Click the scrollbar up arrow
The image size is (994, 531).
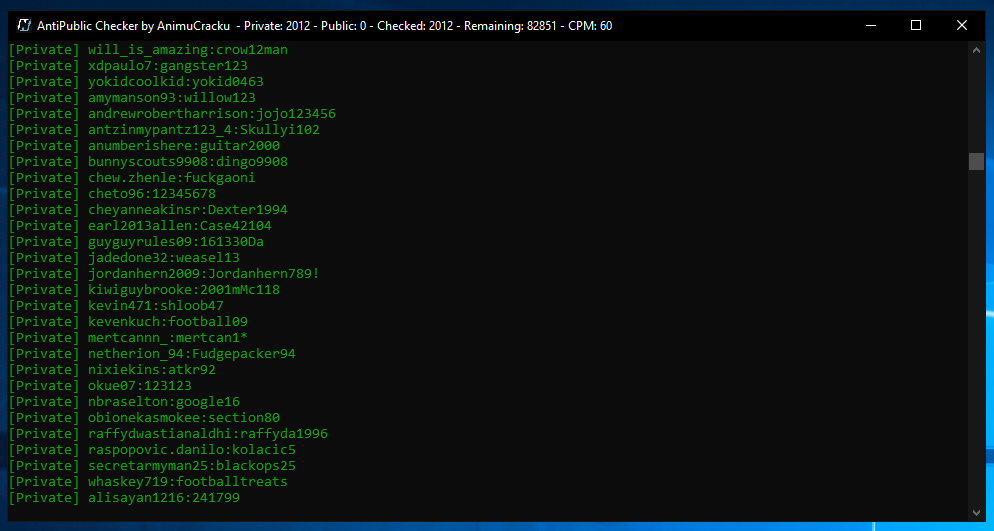point(976,50)
